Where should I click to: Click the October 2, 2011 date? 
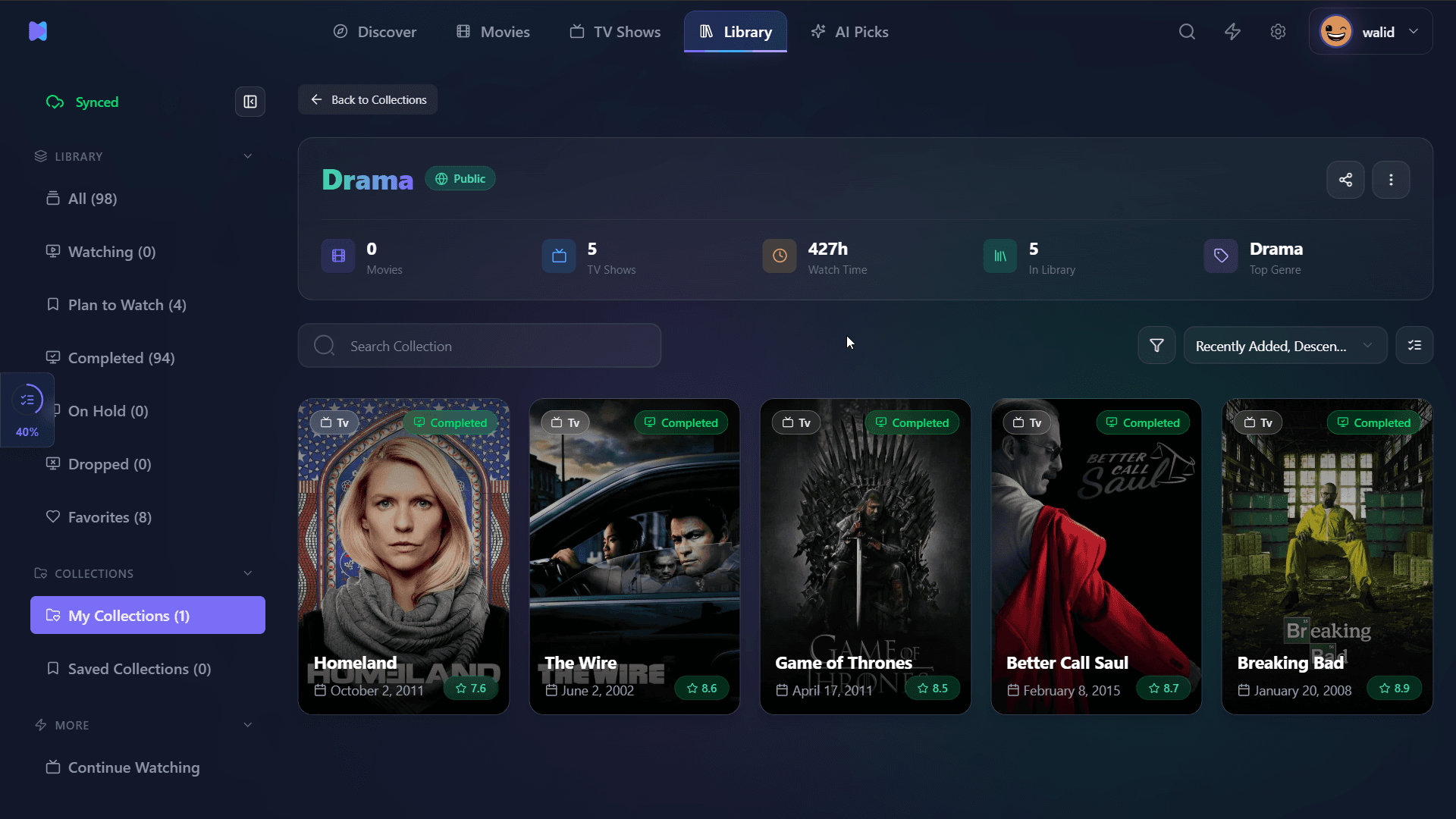click(x=377, y=691)
